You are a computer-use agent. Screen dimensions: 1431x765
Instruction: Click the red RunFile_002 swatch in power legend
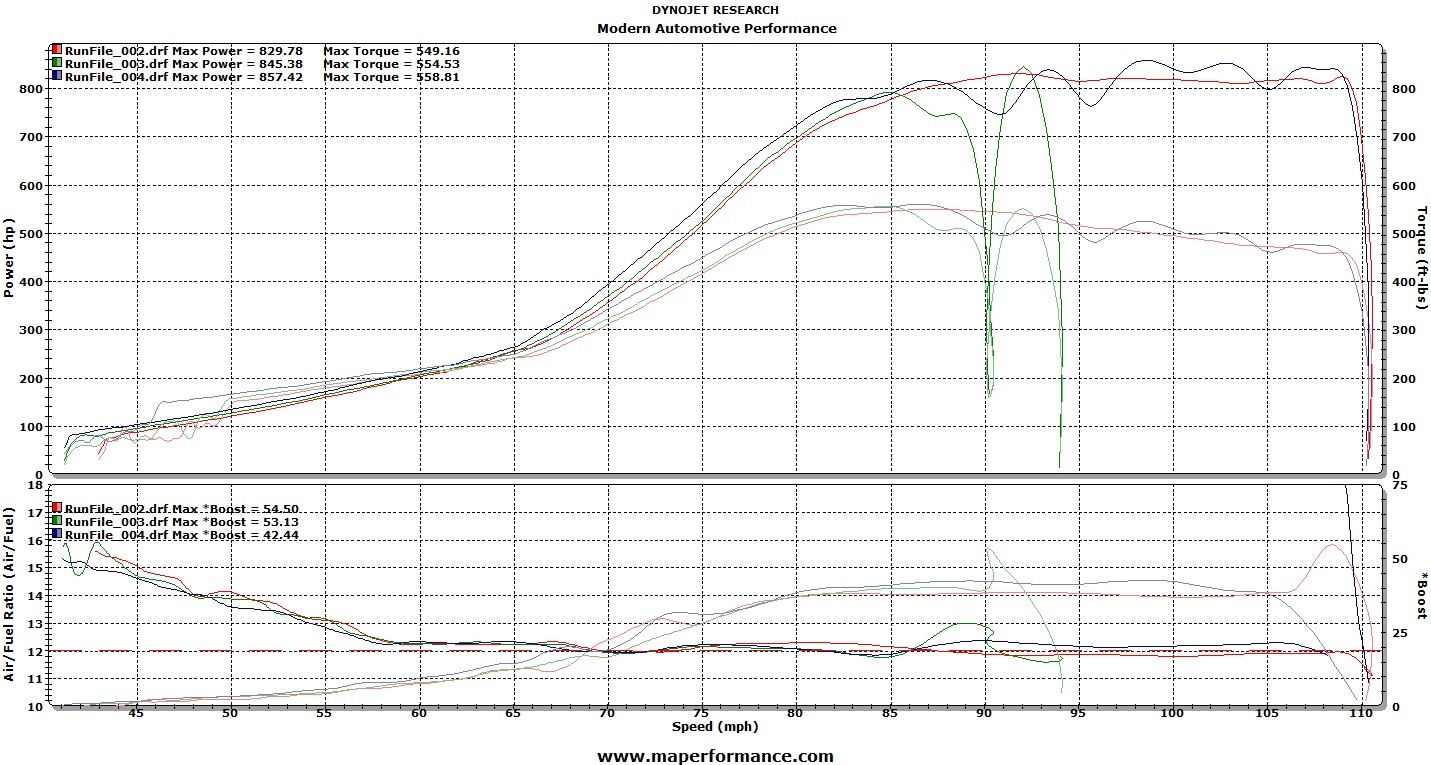click(57, 49)
